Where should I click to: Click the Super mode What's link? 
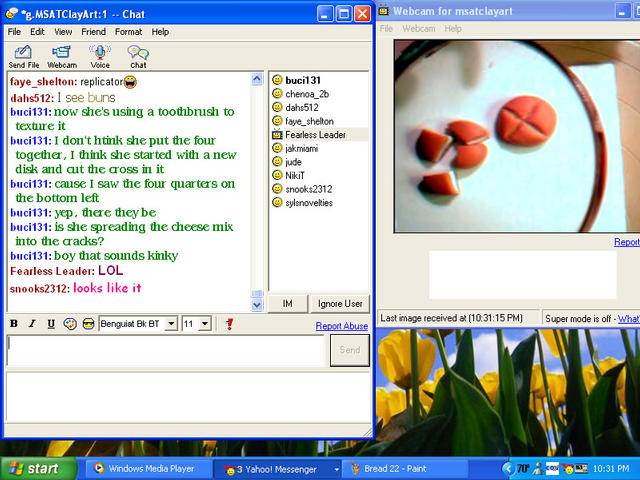tap(629, 319)
